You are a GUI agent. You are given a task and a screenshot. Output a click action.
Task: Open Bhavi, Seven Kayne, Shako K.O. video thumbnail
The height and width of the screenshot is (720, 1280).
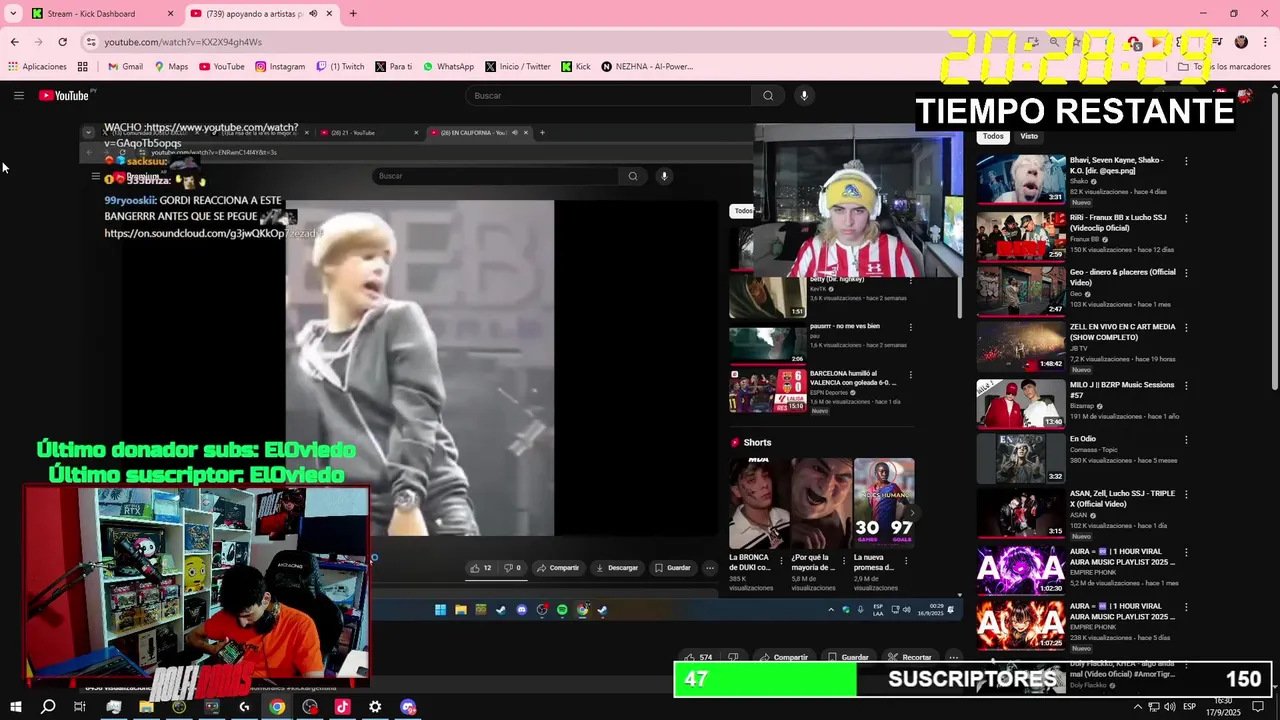(1021, 179)
